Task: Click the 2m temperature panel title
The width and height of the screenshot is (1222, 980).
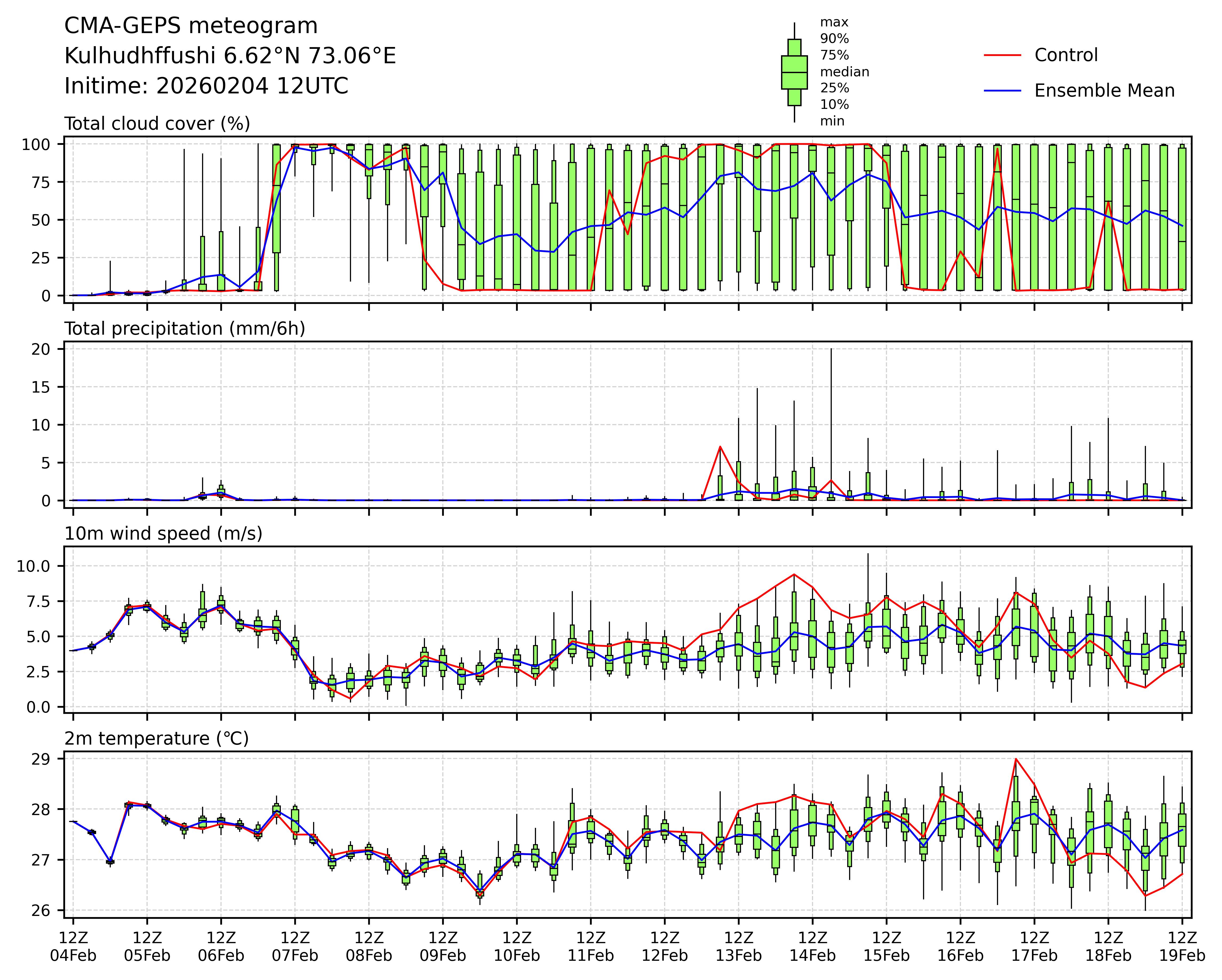Action: click(x=156, y=738)
